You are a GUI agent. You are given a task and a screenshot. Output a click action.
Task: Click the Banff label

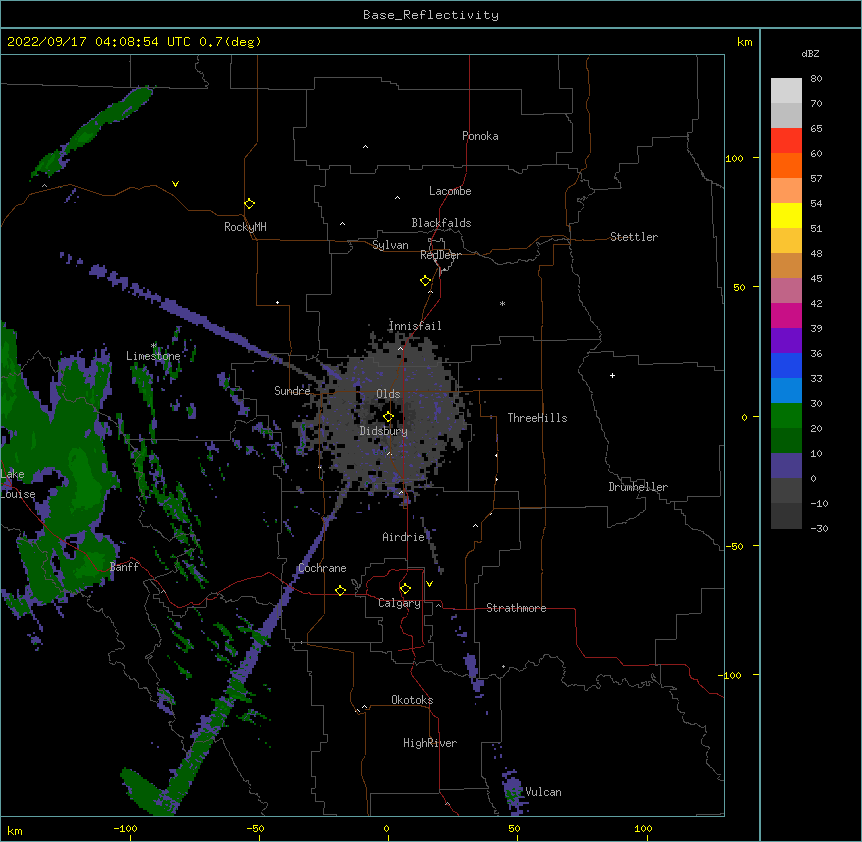click(x=124, y=567)
